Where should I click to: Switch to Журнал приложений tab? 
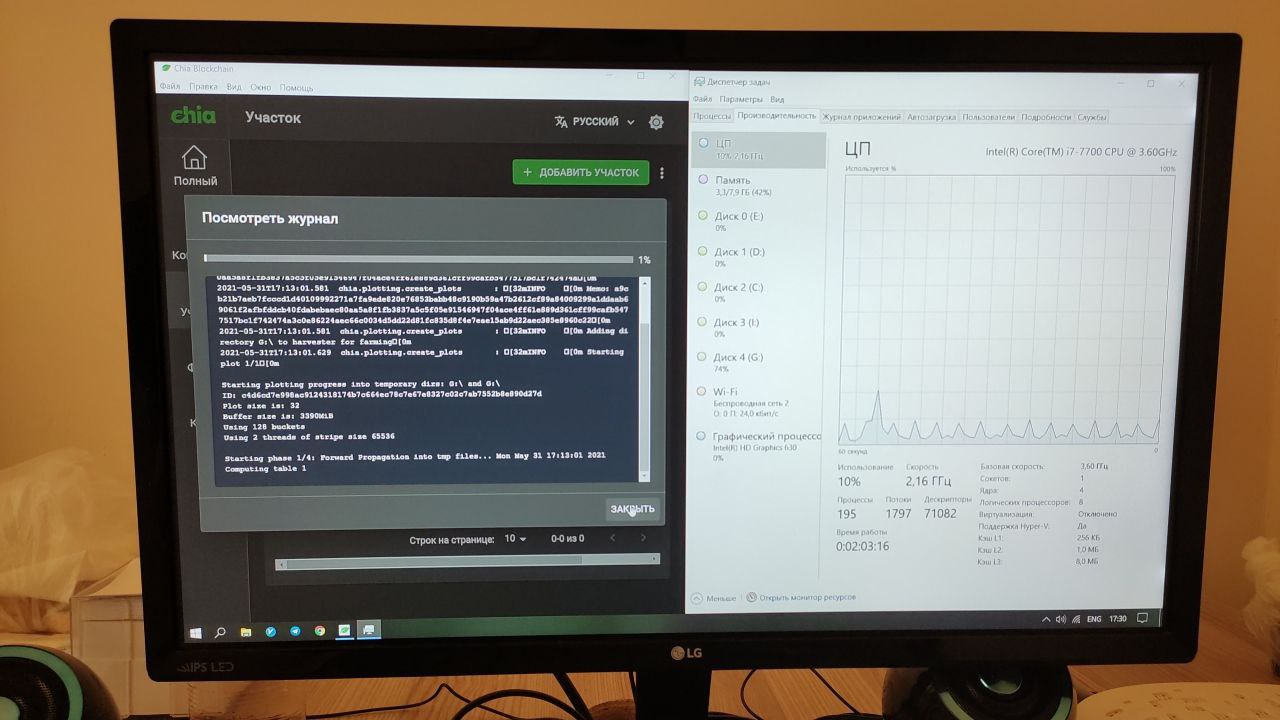861,117
